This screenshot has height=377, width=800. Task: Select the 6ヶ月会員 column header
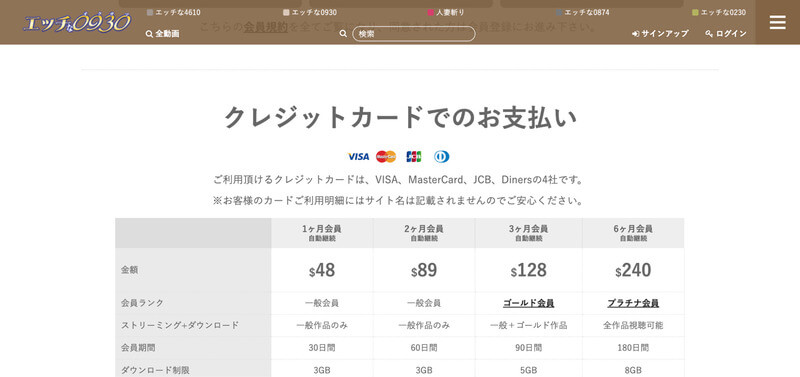633,233
